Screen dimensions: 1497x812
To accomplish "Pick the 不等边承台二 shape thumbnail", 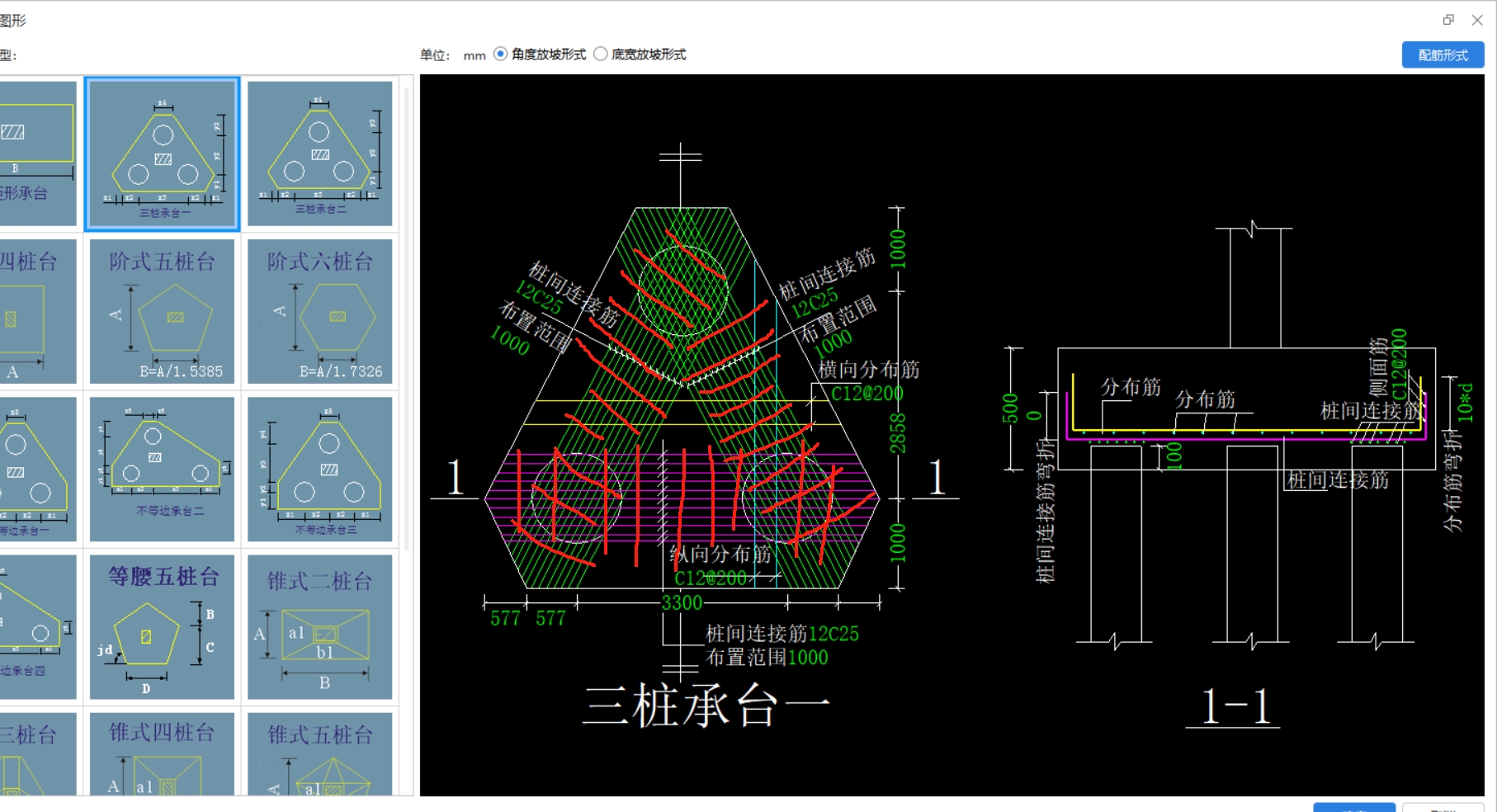I will click(x=163, y=470).
